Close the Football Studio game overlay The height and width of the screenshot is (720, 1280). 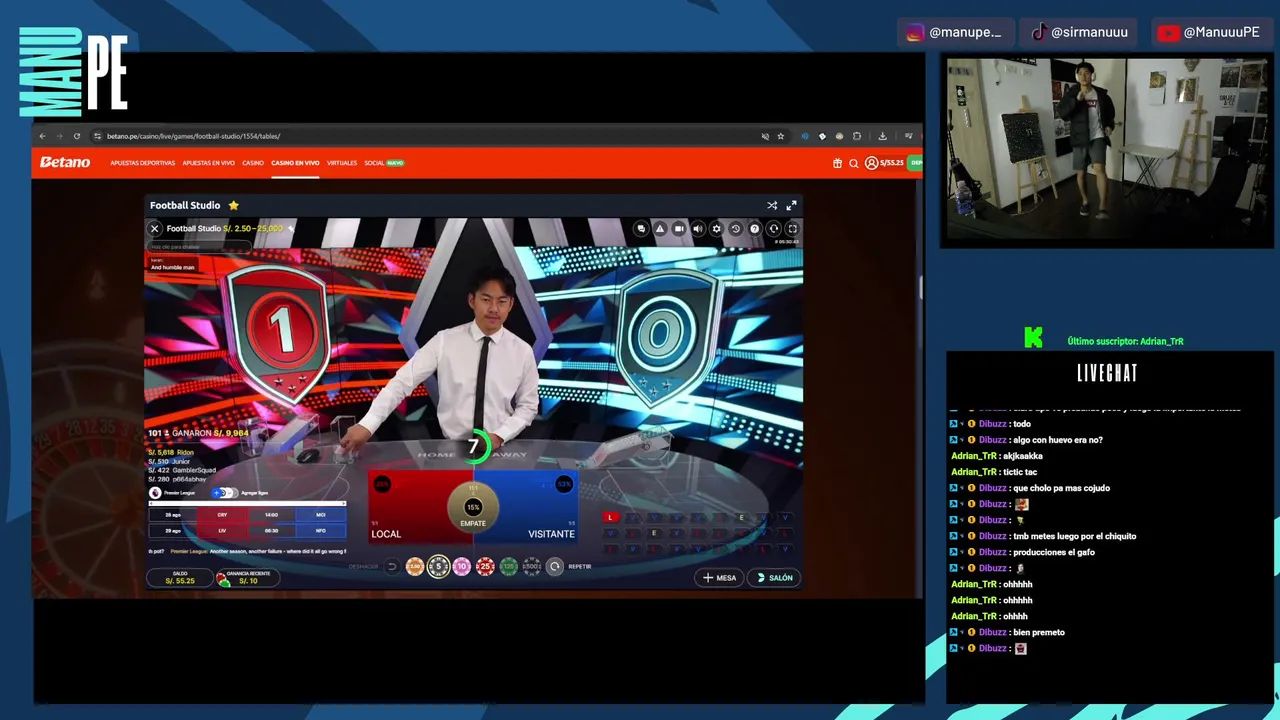pyautogui.click(x=155, y=229)
